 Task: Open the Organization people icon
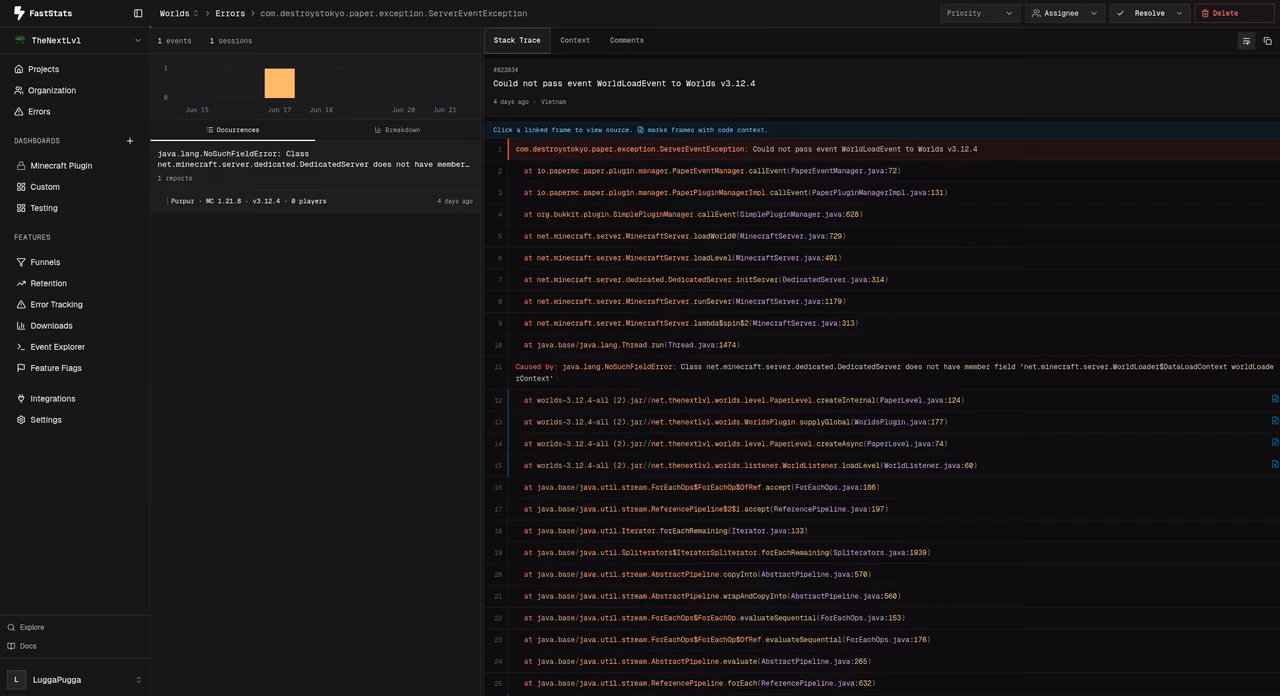pyautogui.click(x=19, y=90)
